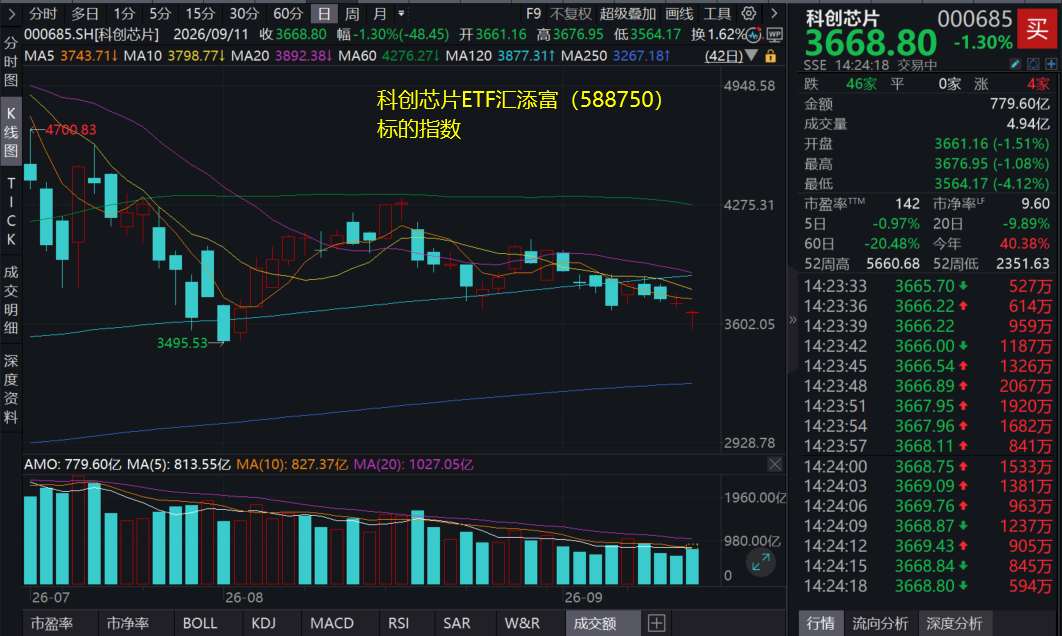Select the 15分 interval
The image size is (1062, 636).
click(x=200, y=14)
